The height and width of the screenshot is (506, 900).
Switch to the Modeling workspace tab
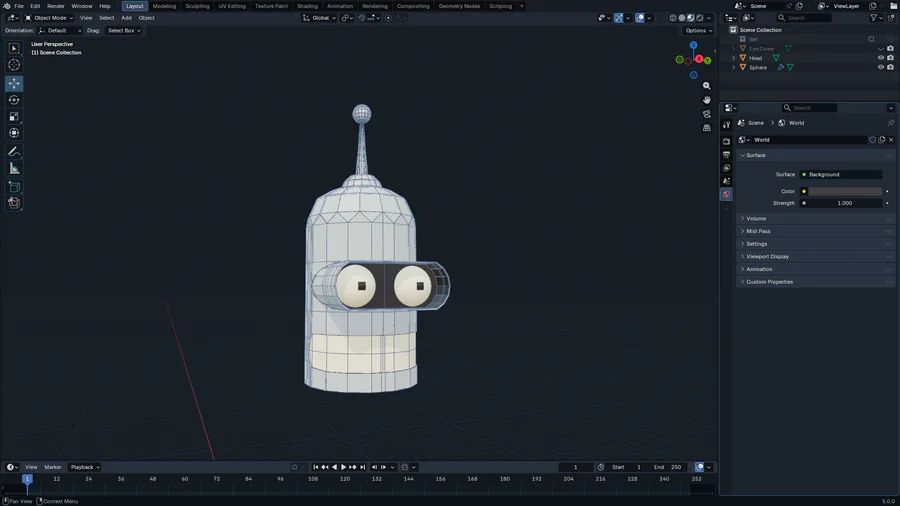click(x=164, y=6)
